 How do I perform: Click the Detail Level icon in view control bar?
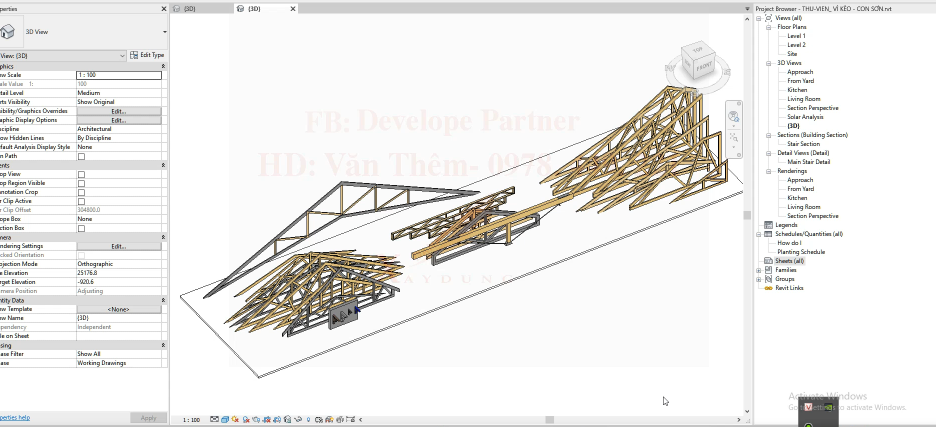pos(215,420)
